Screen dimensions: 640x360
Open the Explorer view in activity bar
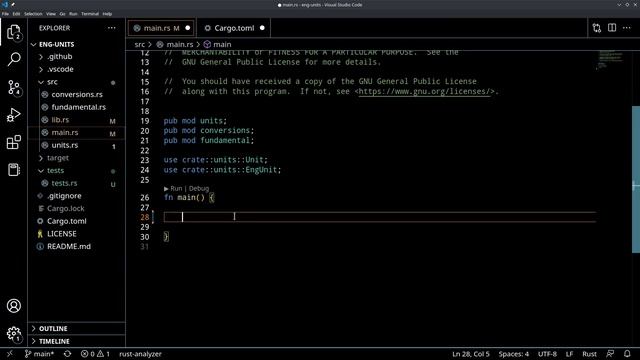[x=14, y=32]
